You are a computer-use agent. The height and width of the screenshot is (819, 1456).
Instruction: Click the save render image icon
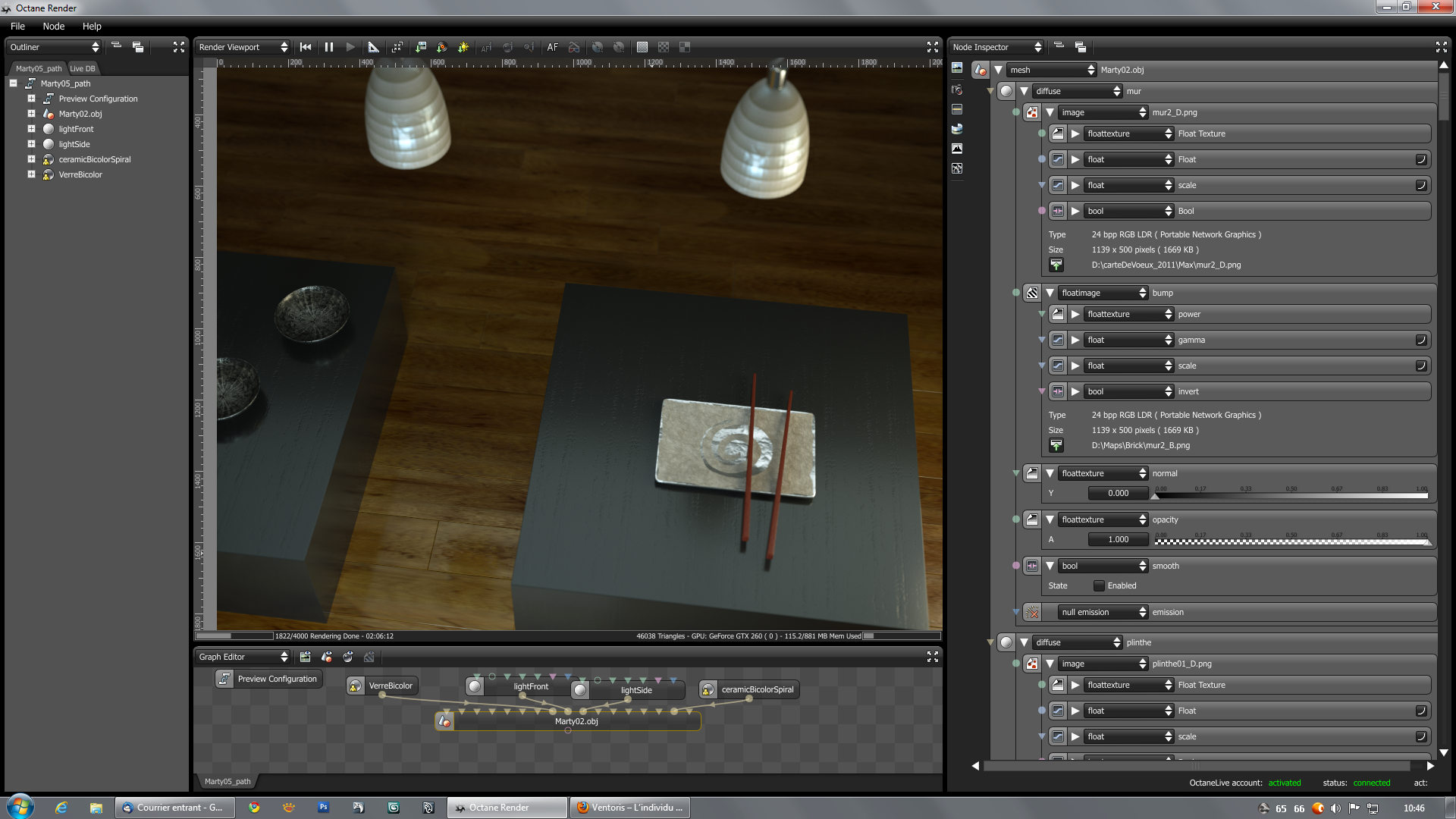[421, 47]
